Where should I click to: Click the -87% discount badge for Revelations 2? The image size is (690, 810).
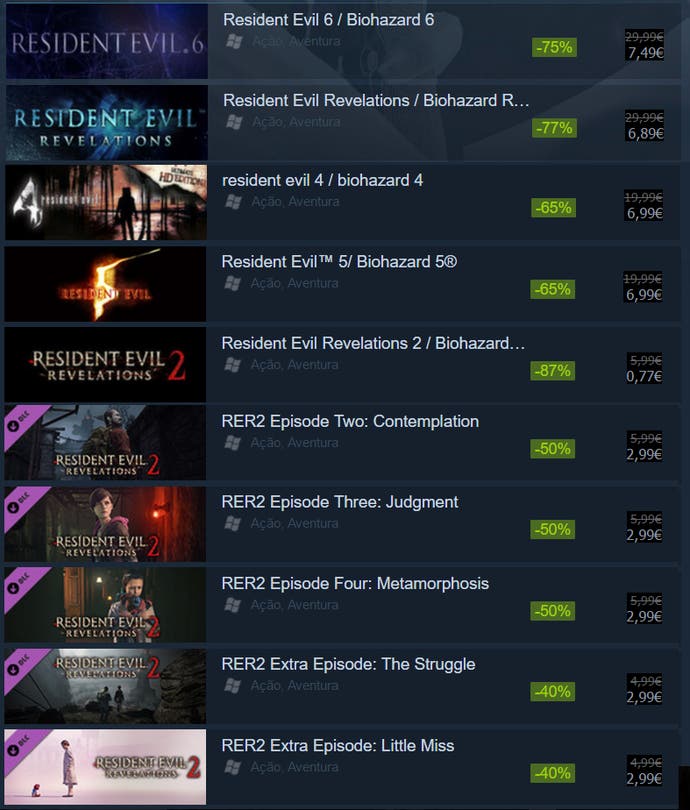pyautogui.click(x=553, y=371)
